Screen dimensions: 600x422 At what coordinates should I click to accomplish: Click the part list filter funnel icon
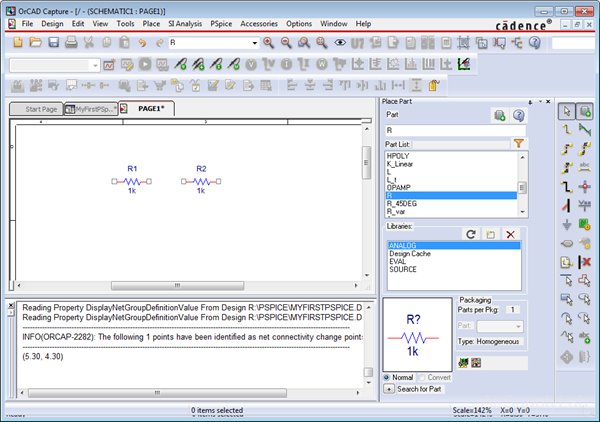[519, 144]
